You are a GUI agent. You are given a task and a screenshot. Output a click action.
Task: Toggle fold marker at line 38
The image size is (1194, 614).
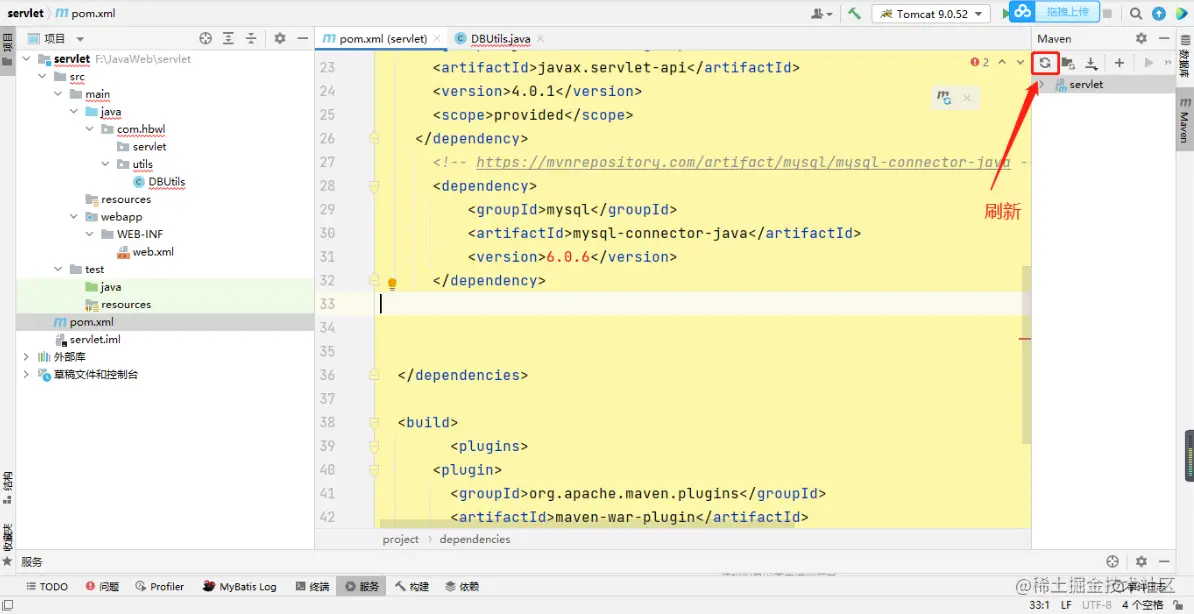coord(374,422)
